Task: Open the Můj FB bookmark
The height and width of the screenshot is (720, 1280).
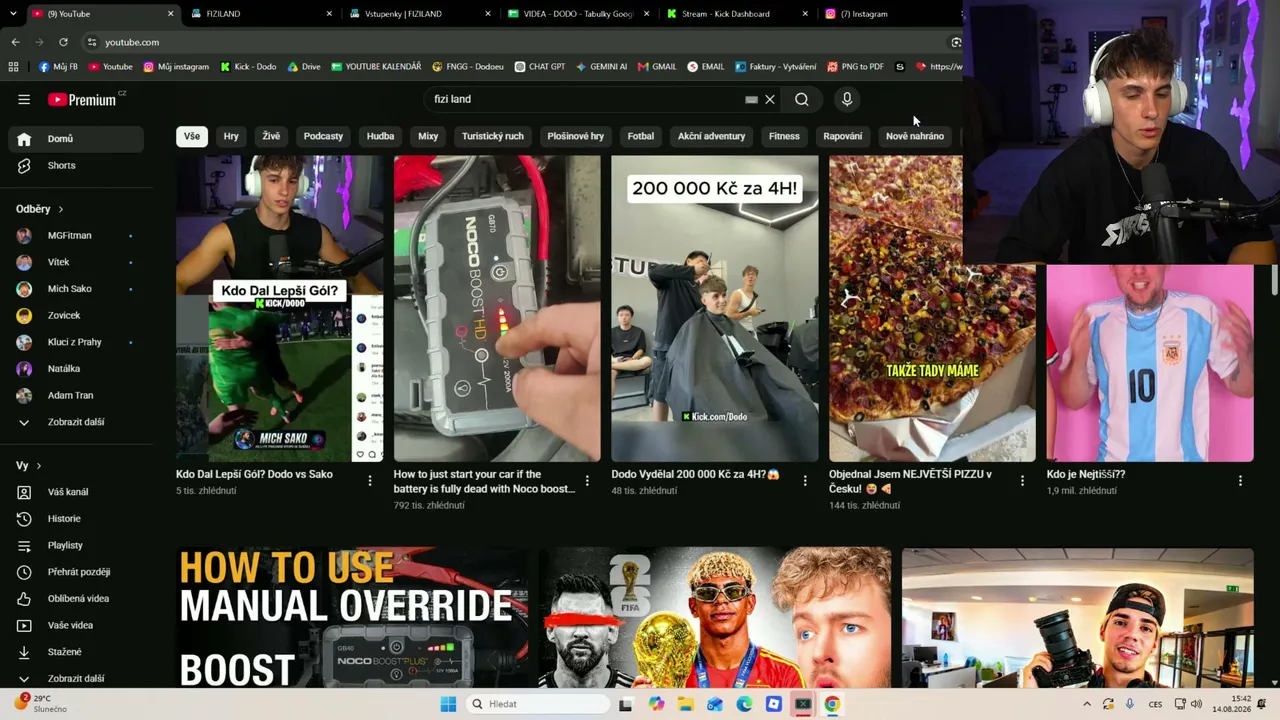Action: point(58,67)
